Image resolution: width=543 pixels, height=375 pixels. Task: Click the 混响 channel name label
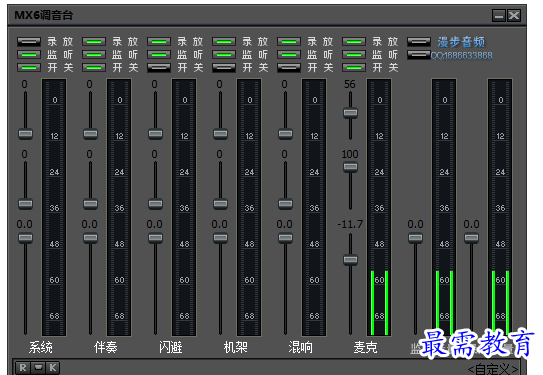point(301,347)
